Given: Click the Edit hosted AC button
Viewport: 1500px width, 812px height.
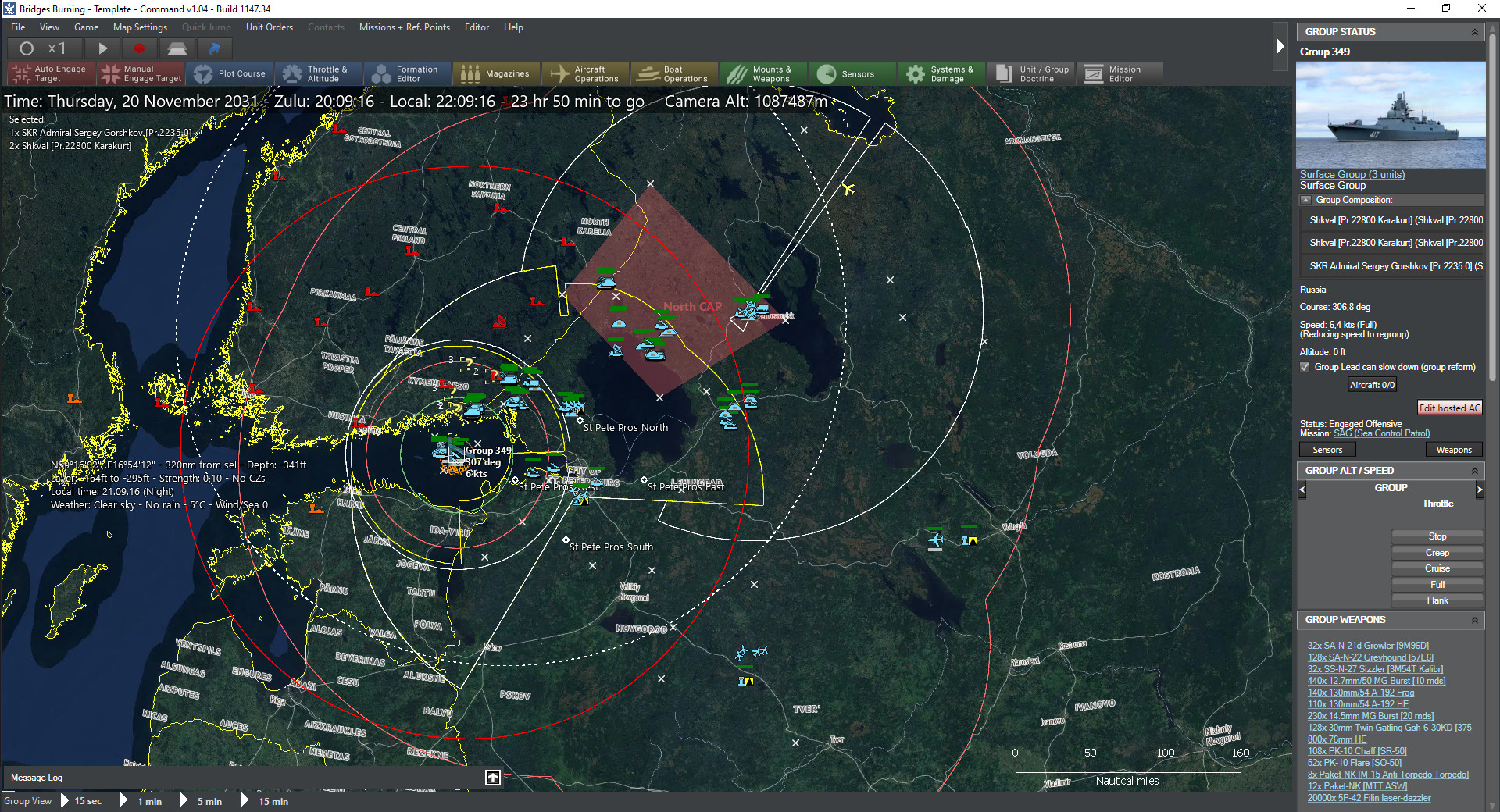Looking at the screenshot, I should pos(1449,408).
